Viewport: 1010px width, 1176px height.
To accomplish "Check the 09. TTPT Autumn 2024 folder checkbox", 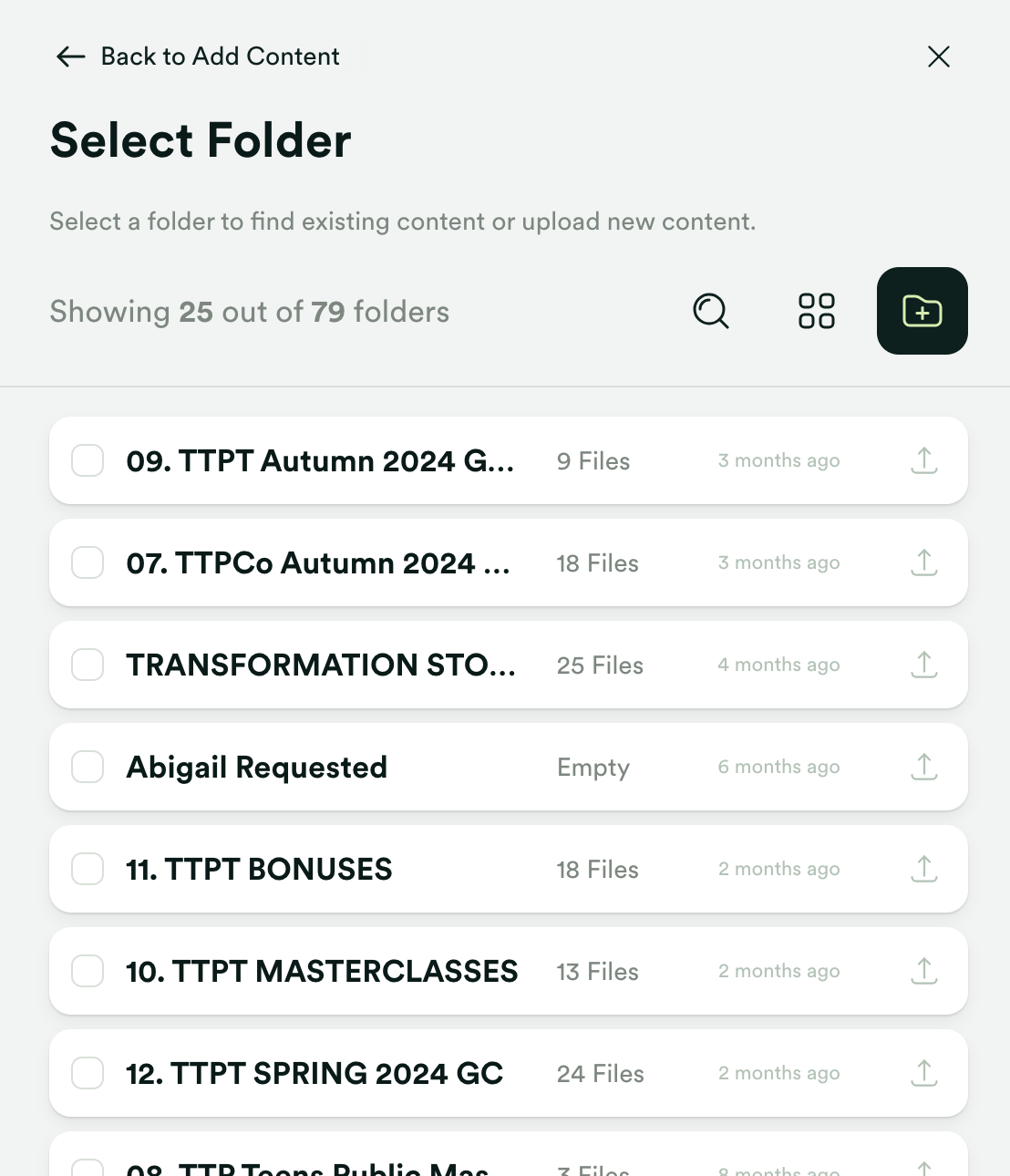I will point(88,460).
